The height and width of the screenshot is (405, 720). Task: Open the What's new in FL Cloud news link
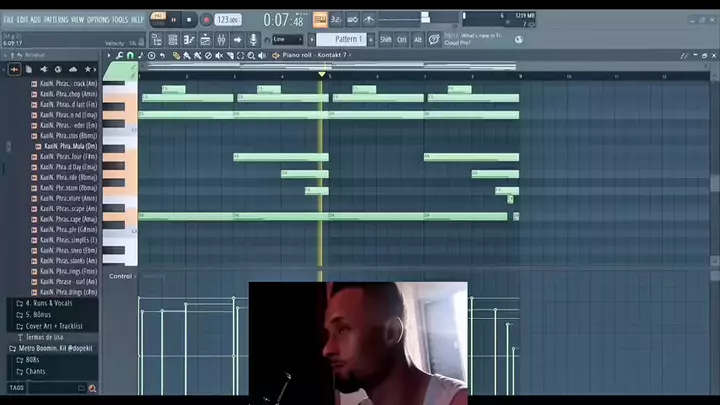[473, 39]
